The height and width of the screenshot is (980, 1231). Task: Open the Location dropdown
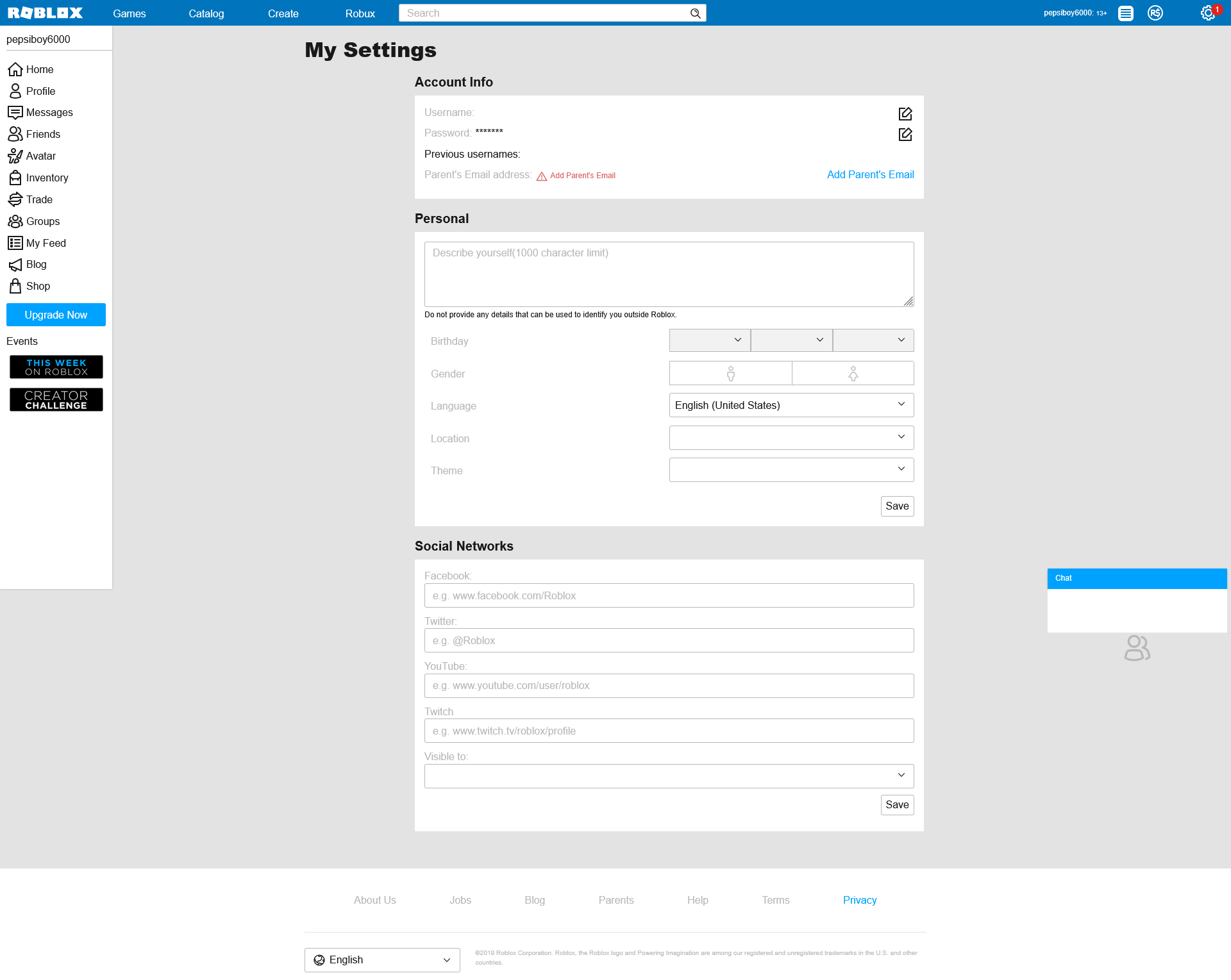pos(791,438)
